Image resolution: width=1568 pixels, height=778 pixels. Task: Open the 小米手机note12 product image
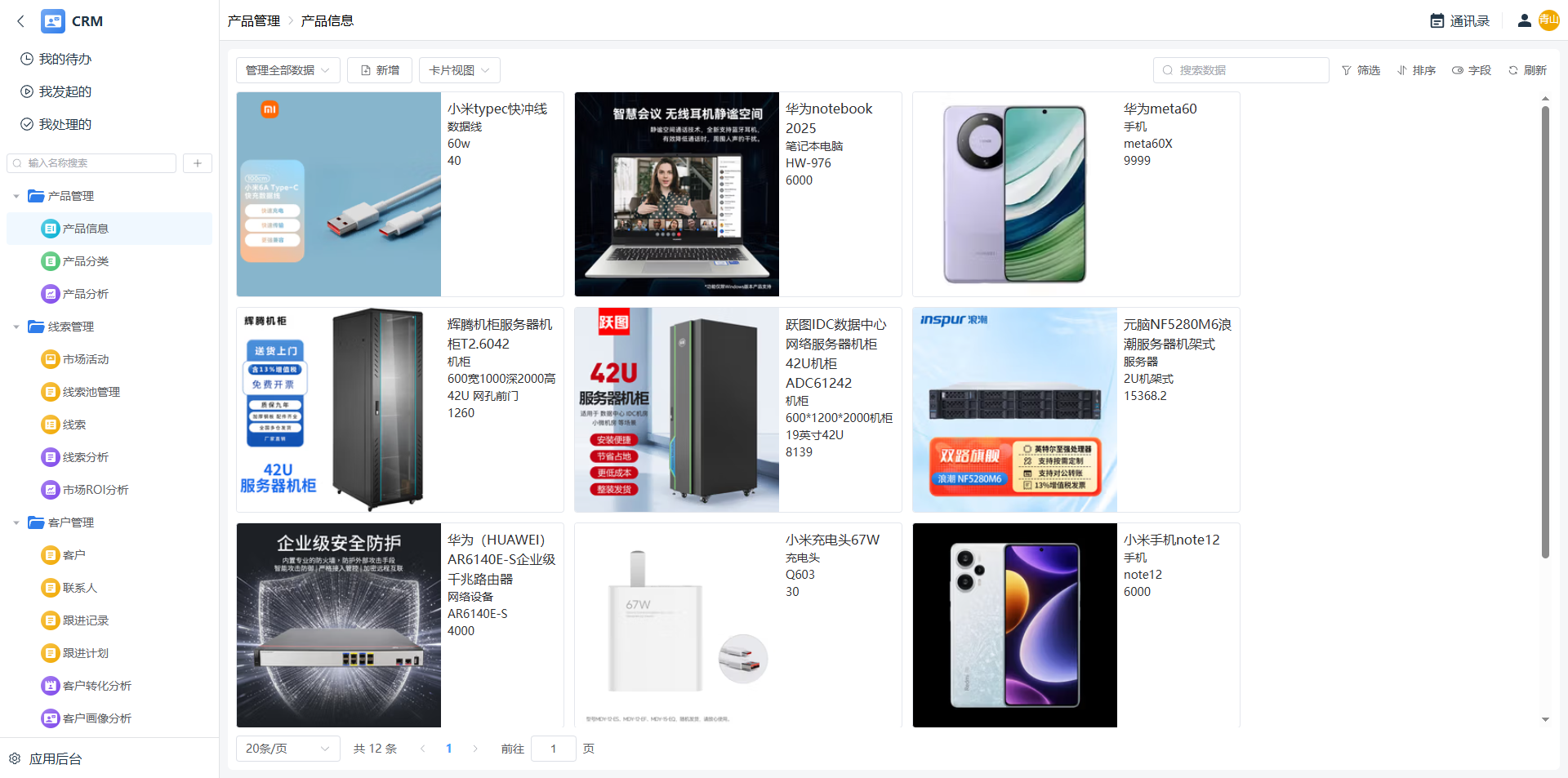tap(1015, 625)
